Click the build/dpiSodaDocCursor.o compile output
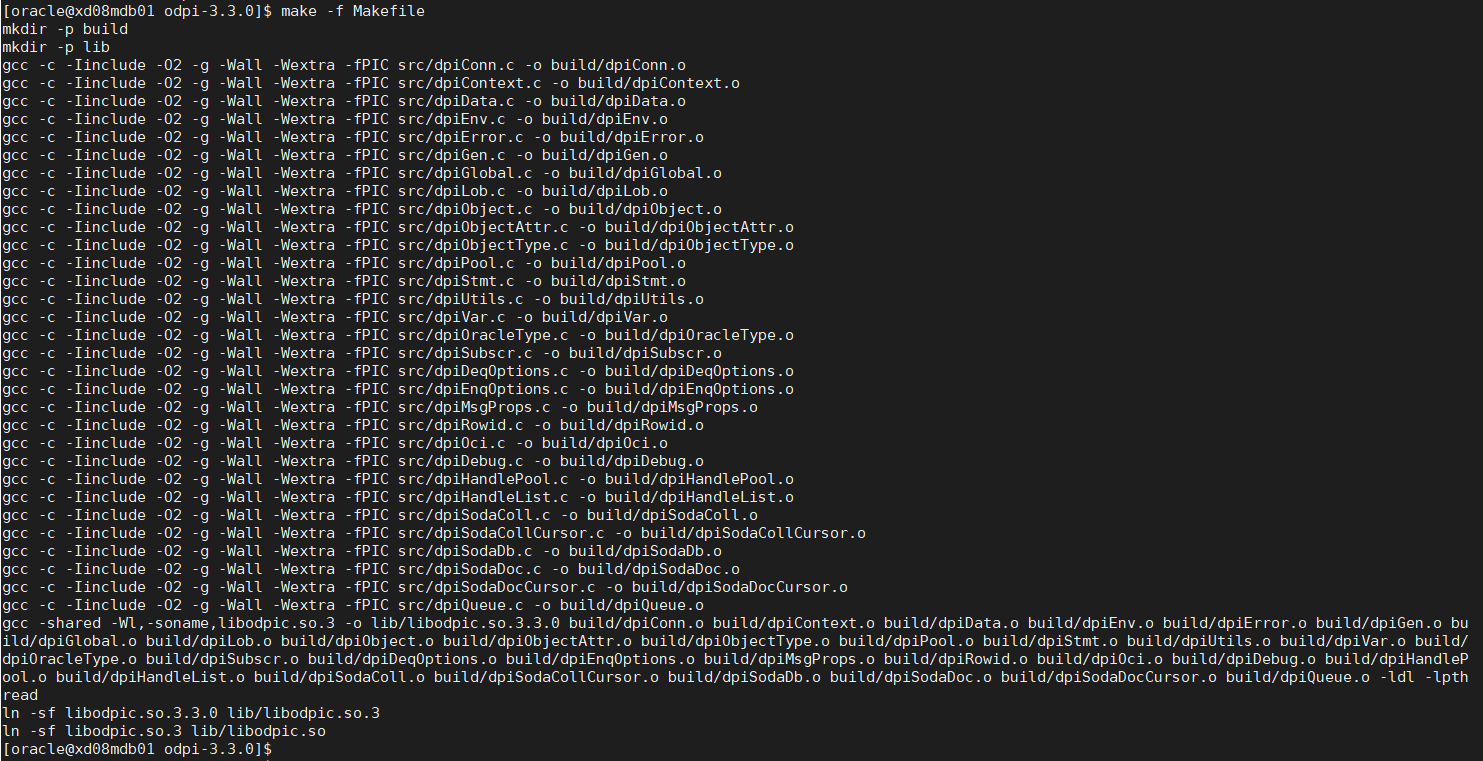 [739, 587]
